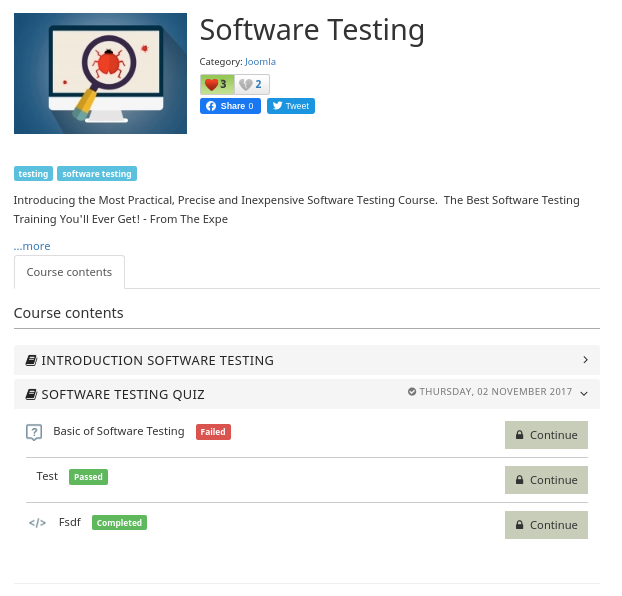Select the 'software testing' tag
Viewport: 622px width, 596px height.
(x=97, y=174)
